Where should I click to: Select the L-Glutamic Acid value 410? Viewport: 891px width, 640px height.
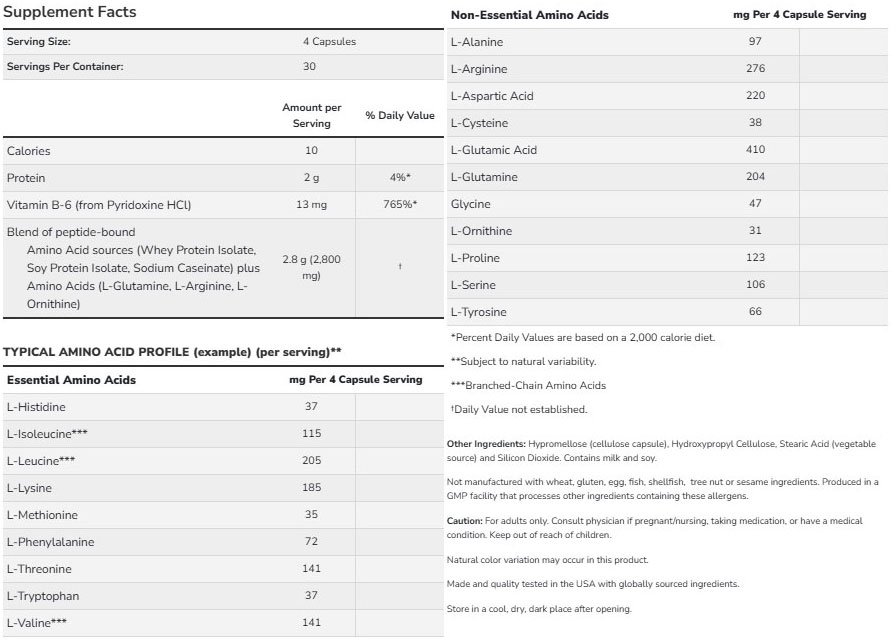pos(755,150)
